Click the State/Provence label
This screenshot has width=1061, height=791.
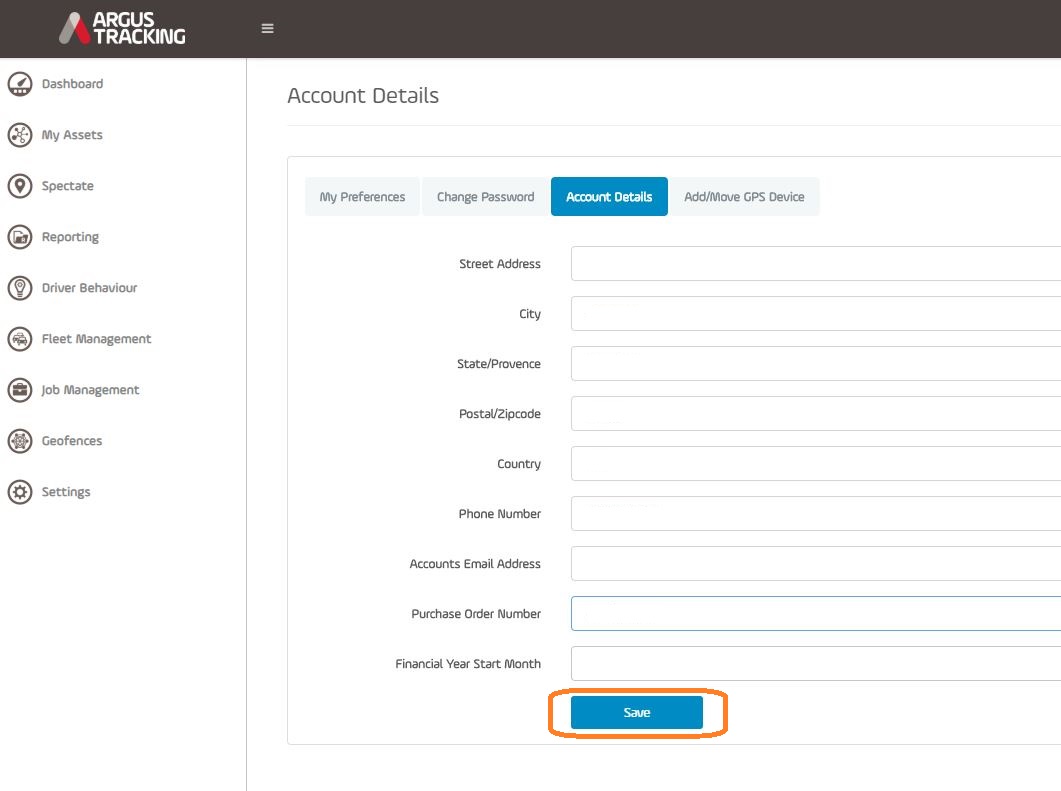(x=499, y=364)
